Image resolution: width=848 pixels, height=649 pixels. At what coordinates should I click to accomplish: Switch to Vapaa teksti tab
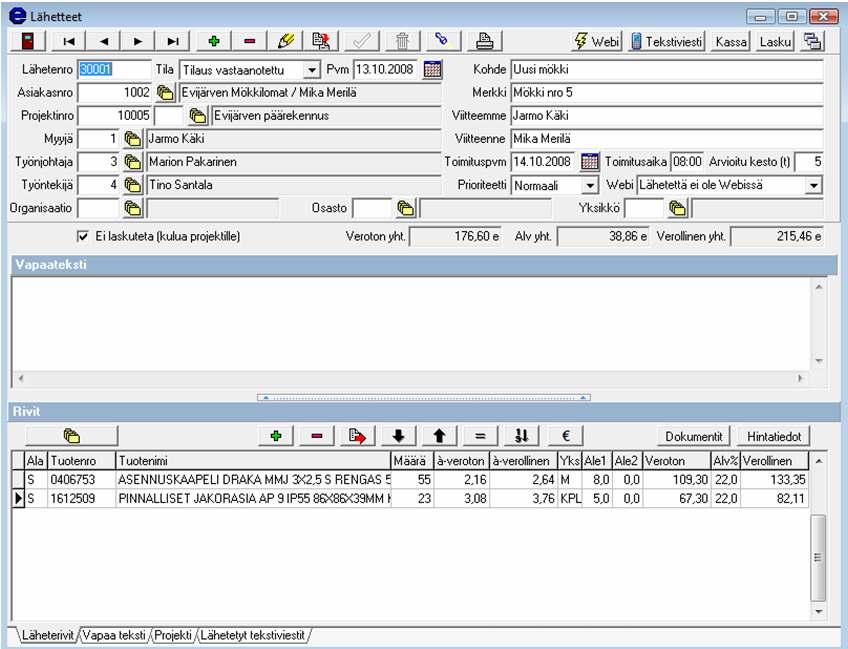114,635
